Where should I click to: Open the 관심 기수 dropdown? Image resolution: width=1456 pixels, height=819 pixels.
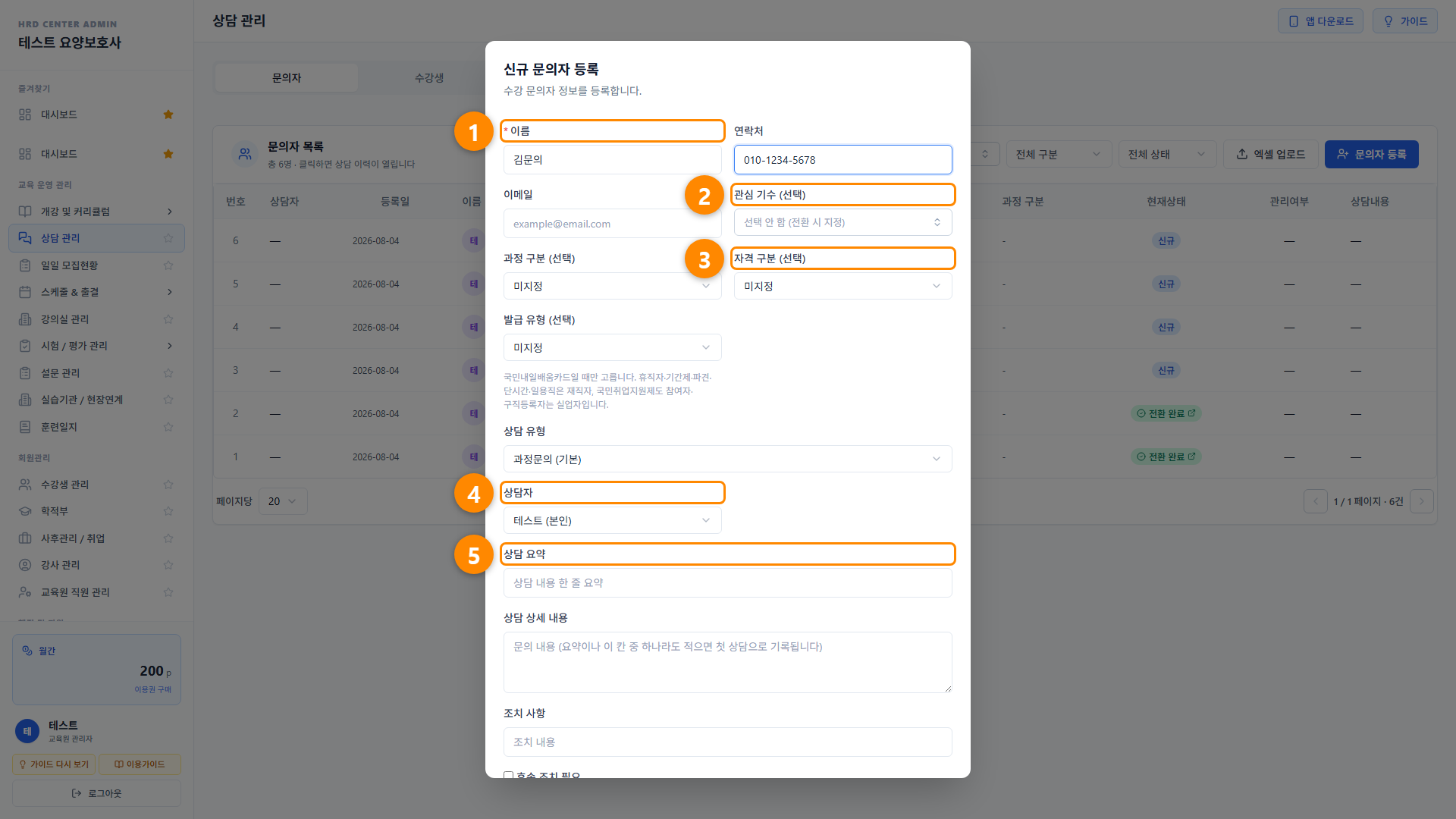843,222
